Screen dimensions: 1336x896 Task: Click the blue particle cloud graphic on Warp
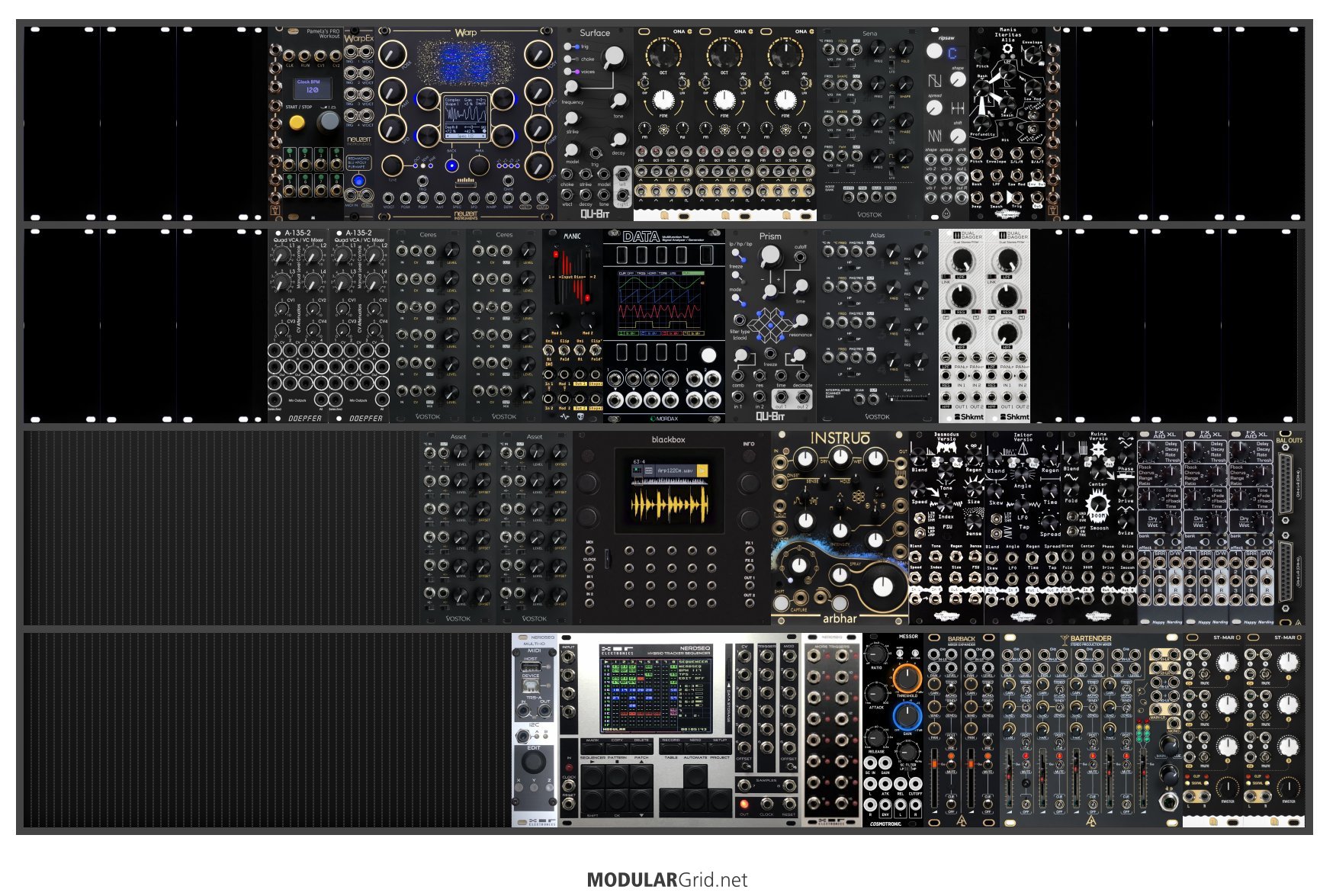click(465, 63)
